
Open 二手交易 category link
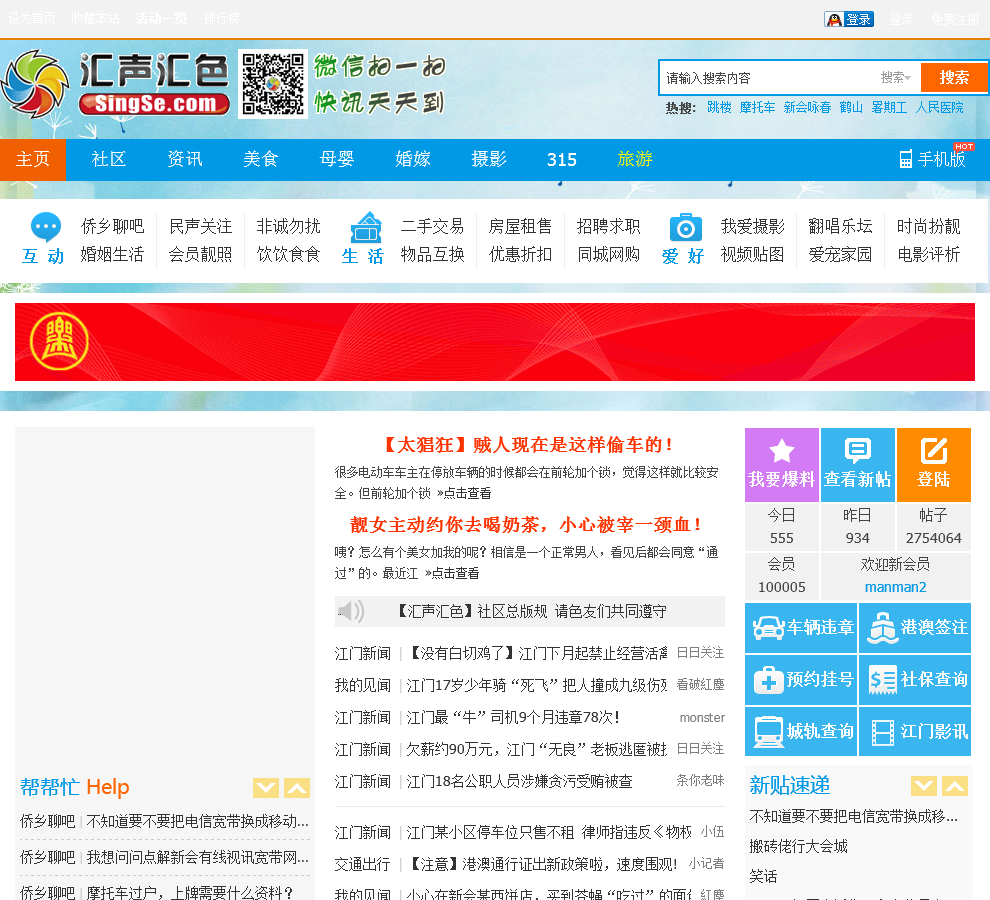[x=432, y=226]
